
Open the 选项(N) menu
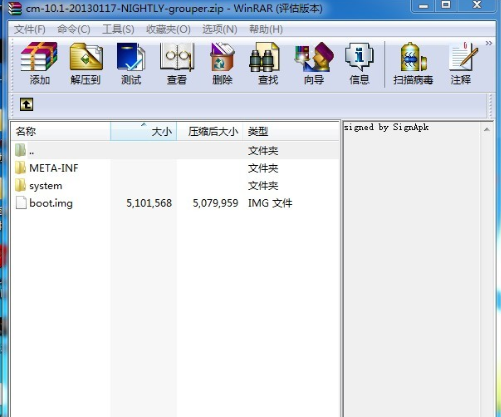pos(220,29)
